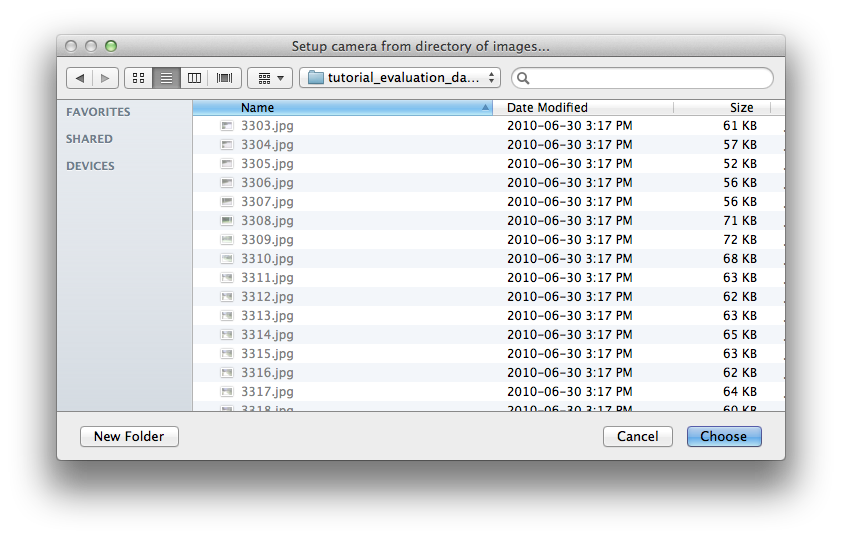Click the thumbnail icon of 3307.jpg
Image resolution: width=842 pixels, height=539 pixels.
click(x=227, y=202)
